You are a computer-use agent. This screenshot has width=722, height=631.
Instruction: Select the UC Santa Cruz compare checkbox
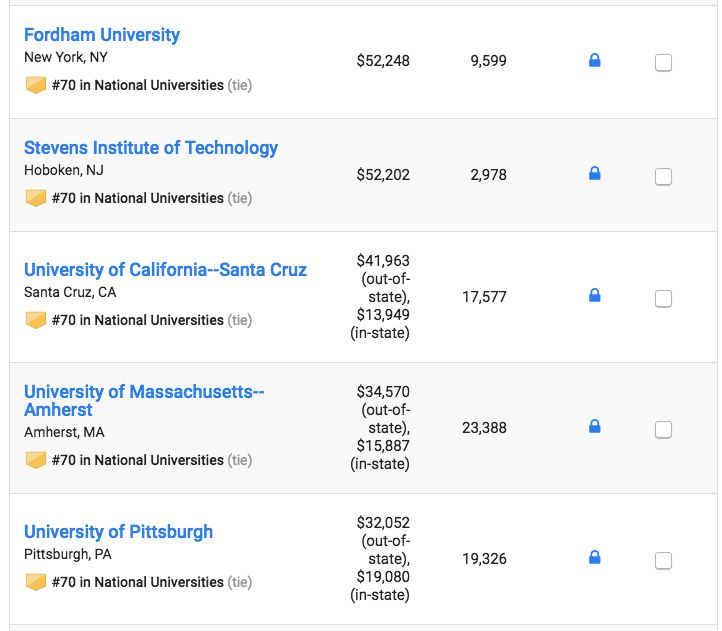663,298
